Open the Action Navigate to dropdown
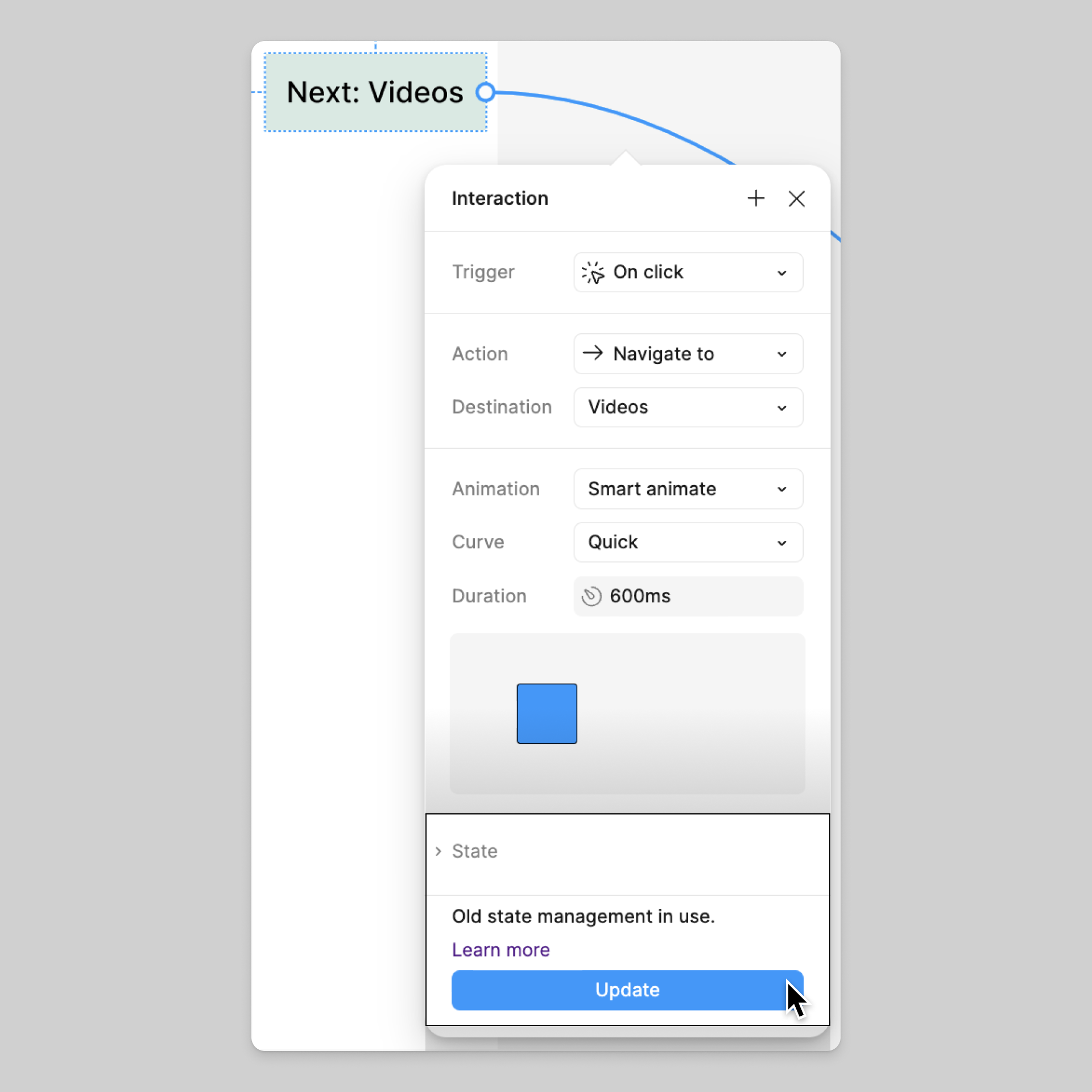The width and height of the screenshot is (1092, 1092). [688, 354]
